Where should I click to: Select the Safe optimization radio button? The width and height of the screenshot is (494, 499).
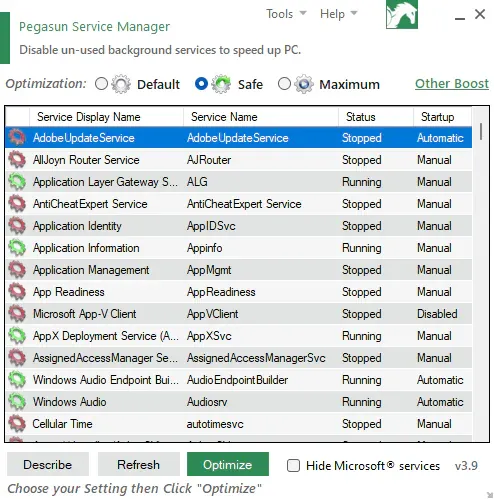(x=201, y=84)
